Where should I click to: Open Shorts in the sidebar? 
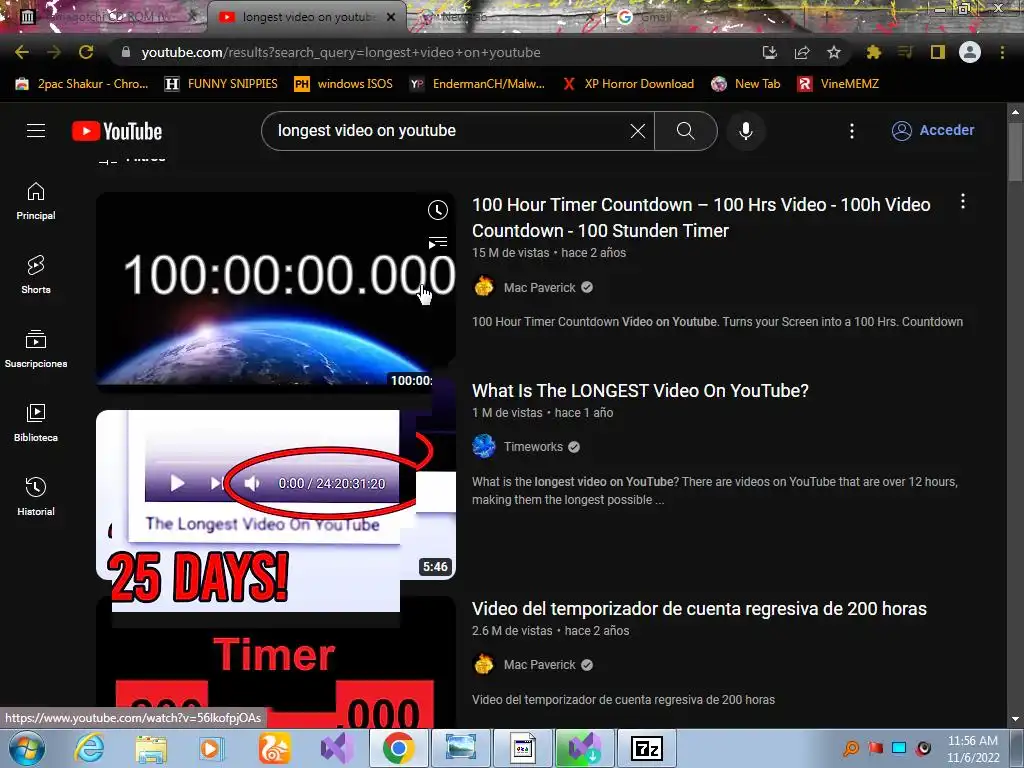coord(36,275)
